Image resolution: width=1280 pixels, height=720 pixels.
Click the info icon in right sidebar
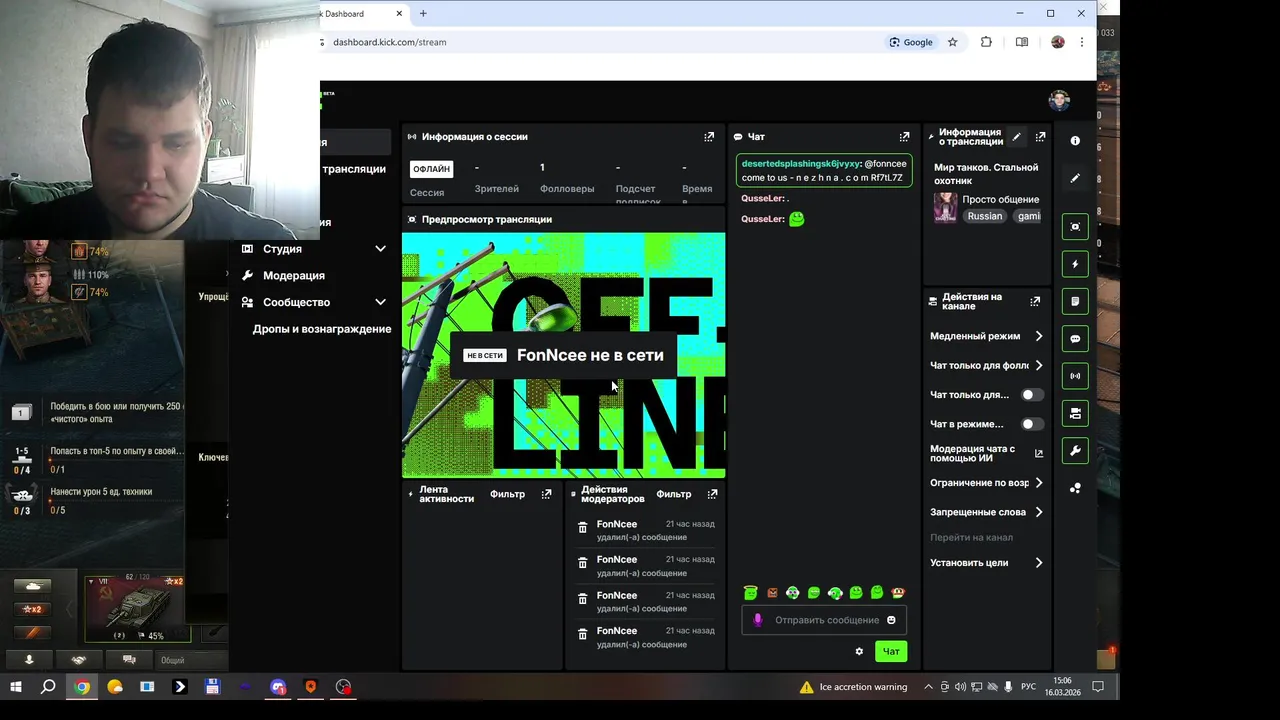coord(1075,141)
